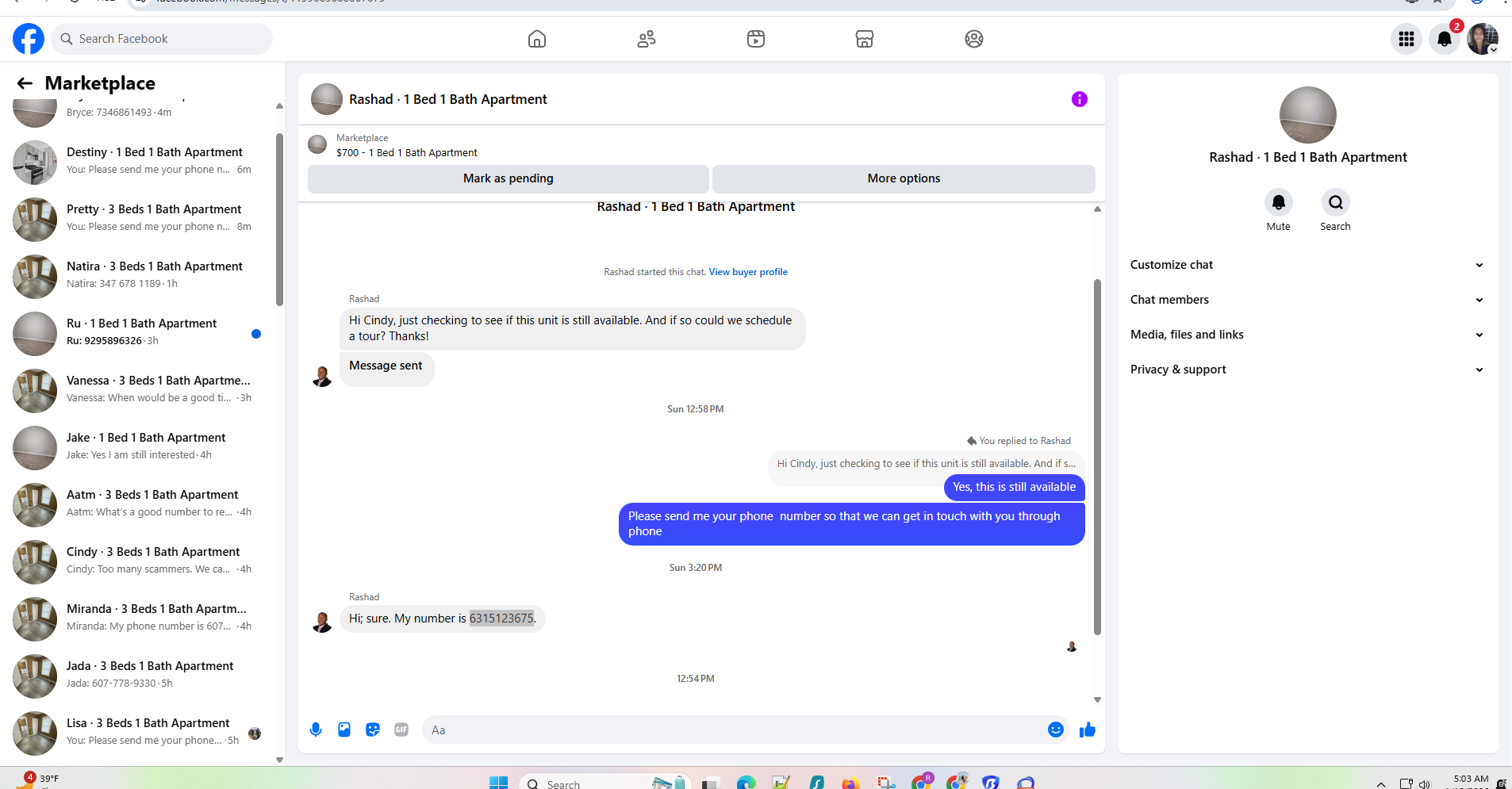Image resolution: width=1512 pixels, height=789 pixels.
Task: Click the More options button
Action: point(904,178)
